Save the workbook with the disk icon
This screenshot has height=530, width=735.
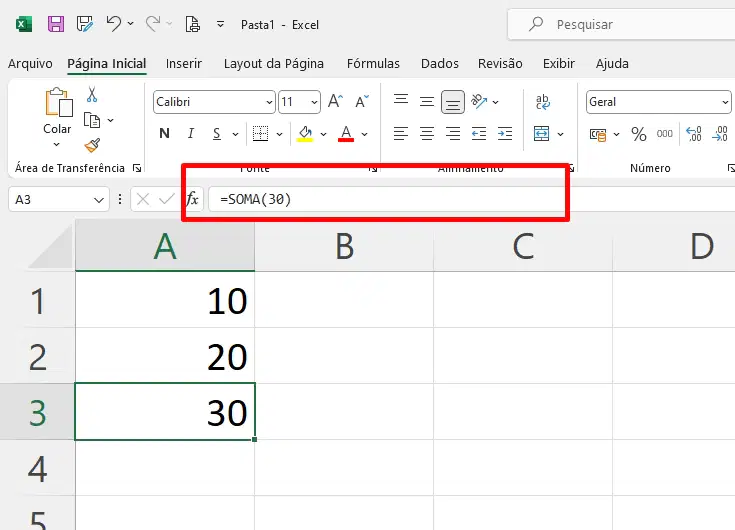pos(56,24)
